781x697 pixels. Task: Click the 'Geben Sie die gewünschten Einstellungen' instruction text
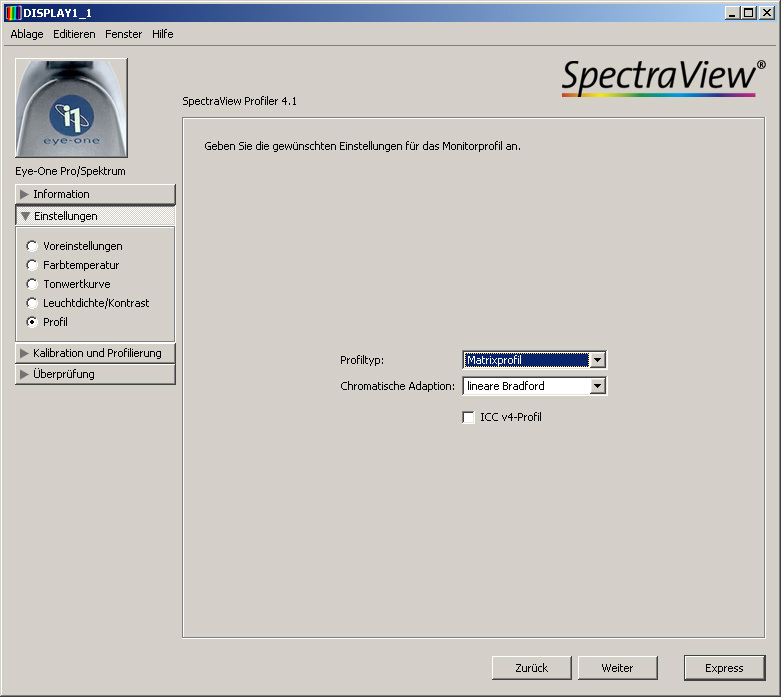(x=362, y=146)
